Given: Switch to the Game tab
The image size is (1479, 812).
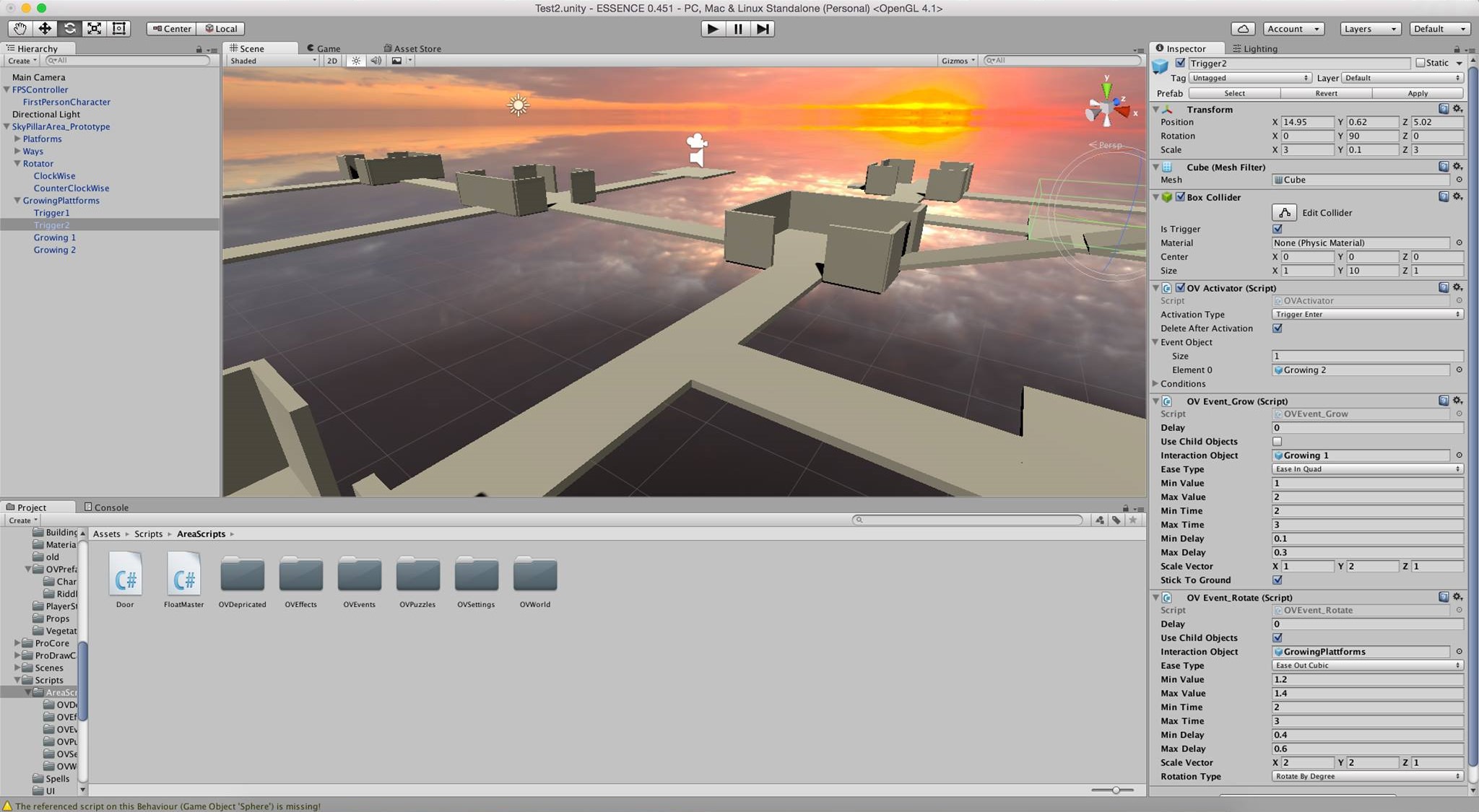Looking at the screenshot, I should point(324,48).
